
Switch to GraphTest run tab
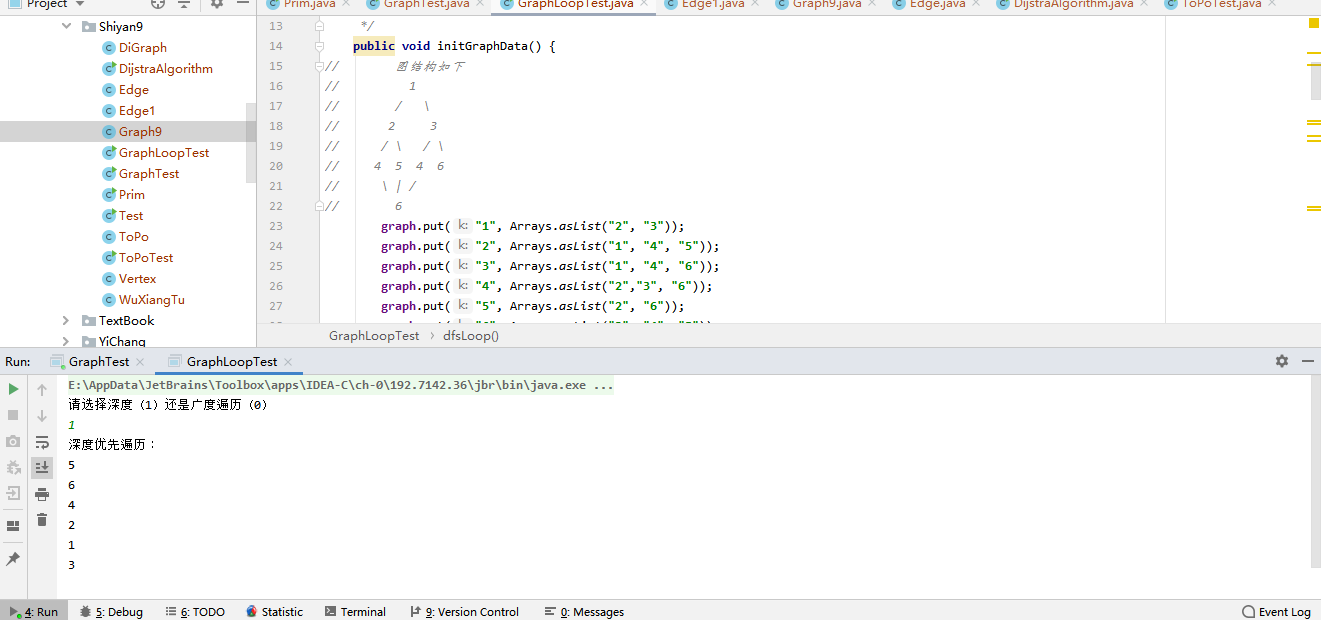tap(98, 361)
